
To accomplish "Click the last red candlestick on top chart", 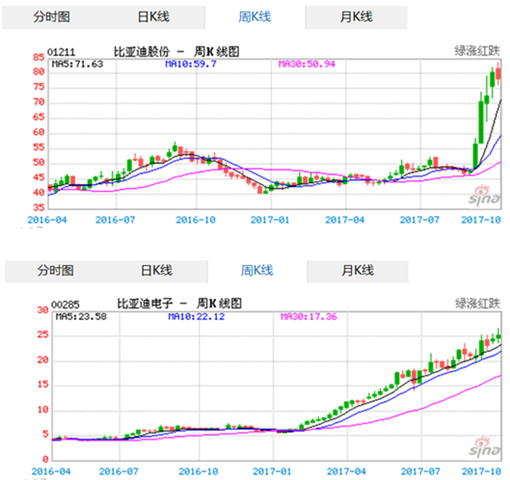I will pyautogui.click(x=498, y=73).
